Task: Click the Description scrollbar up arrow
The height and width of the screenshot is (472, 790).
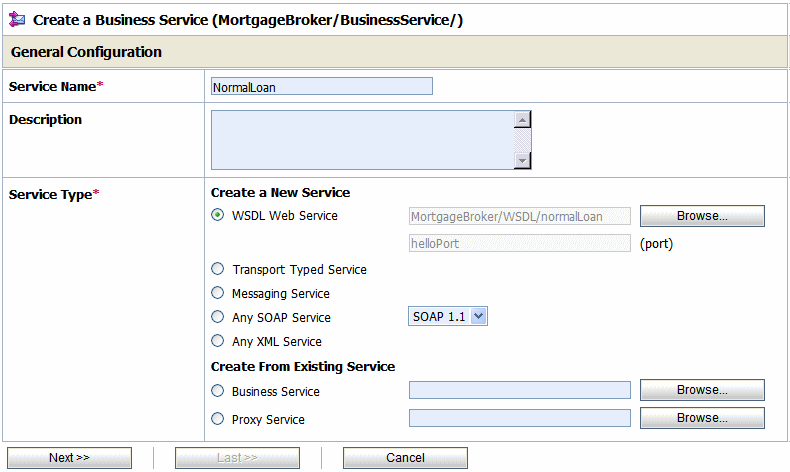Action: point(522,120)
